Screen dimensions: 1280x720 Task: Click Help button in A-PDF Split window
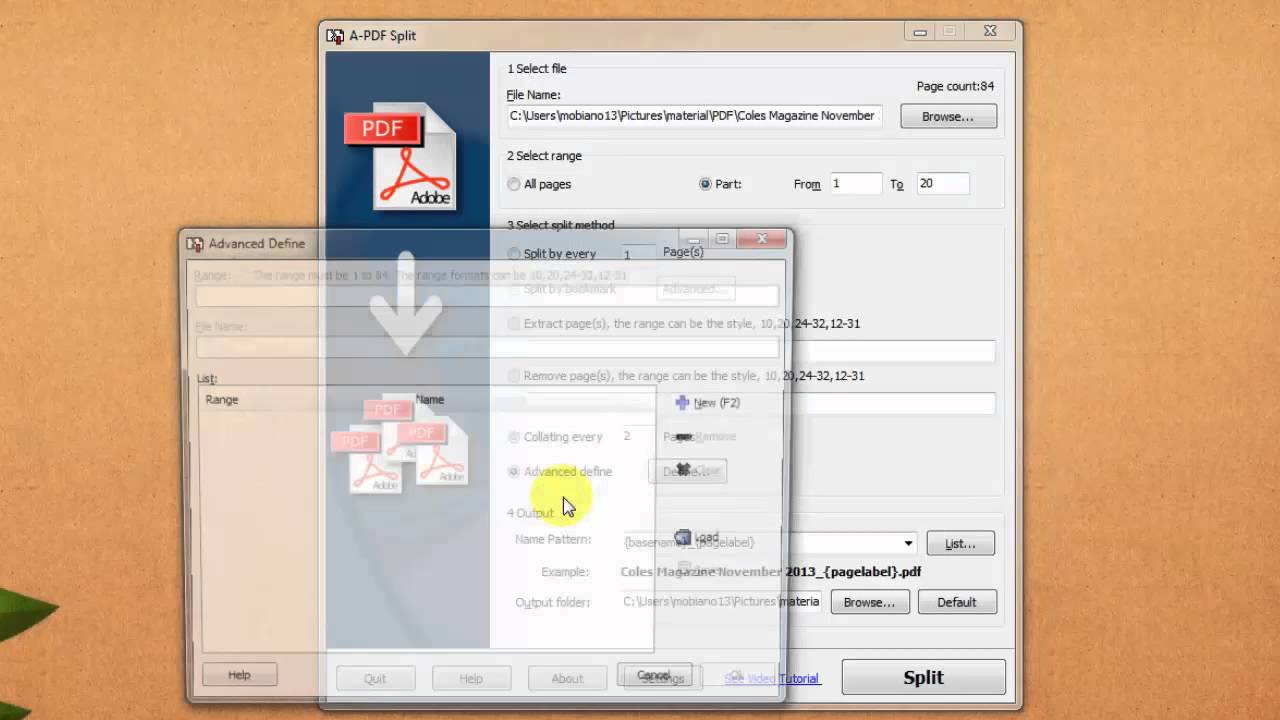pyautogui.click(x=471, y=678)
